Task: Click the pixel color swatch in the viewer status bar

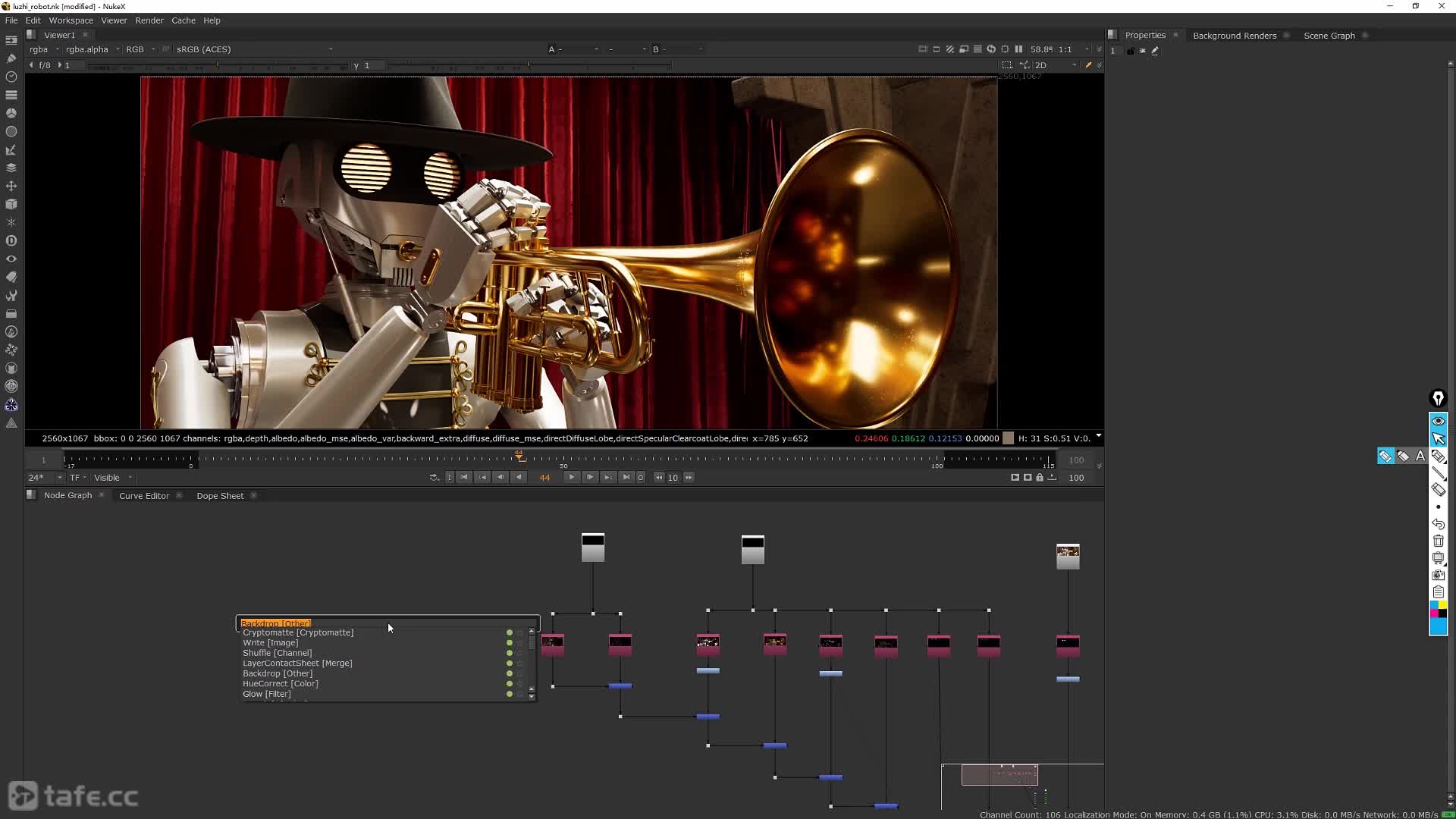Action: tap(1008, 438)
